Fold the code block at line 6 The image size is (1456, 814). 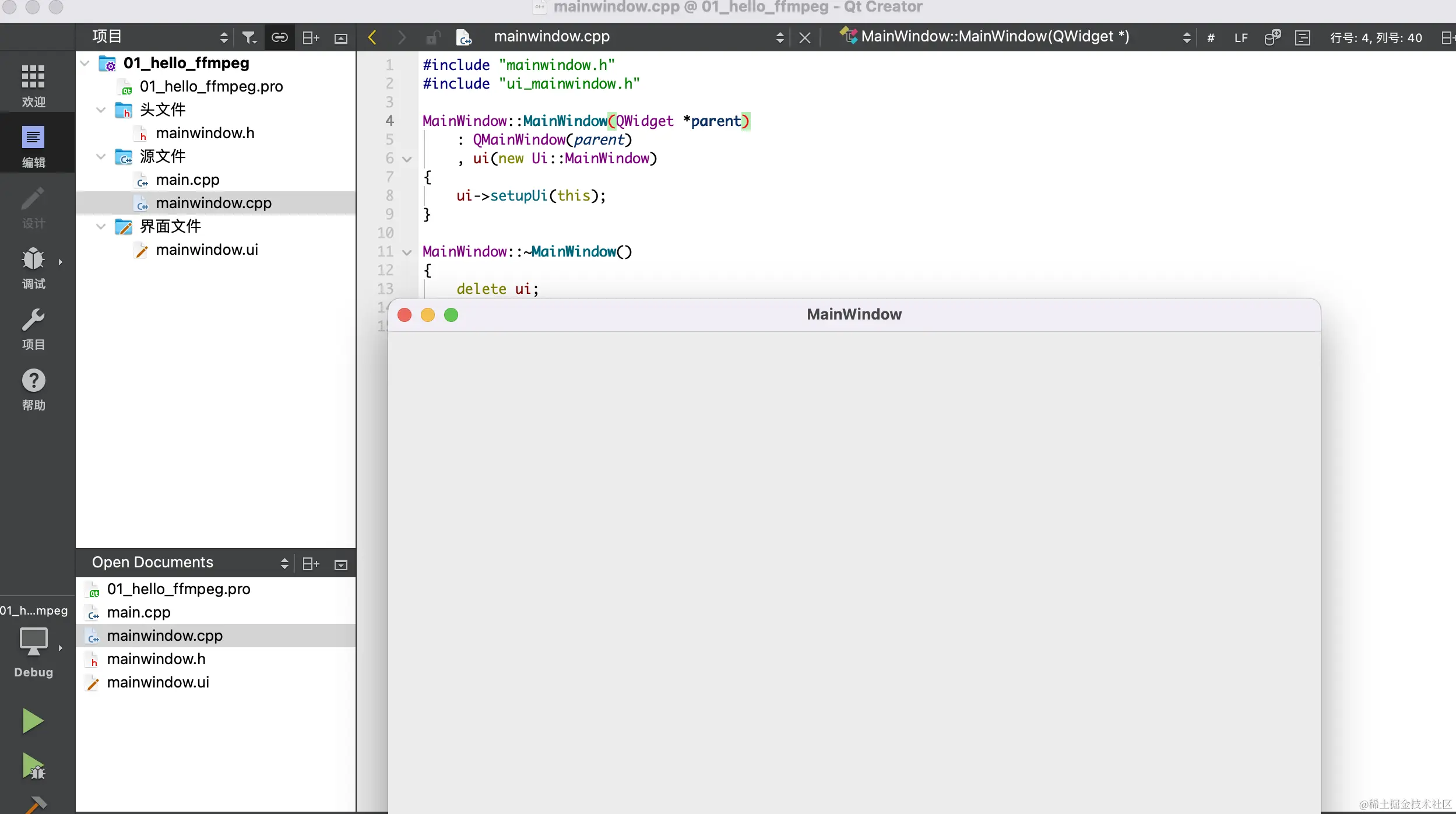click(407, 159)
